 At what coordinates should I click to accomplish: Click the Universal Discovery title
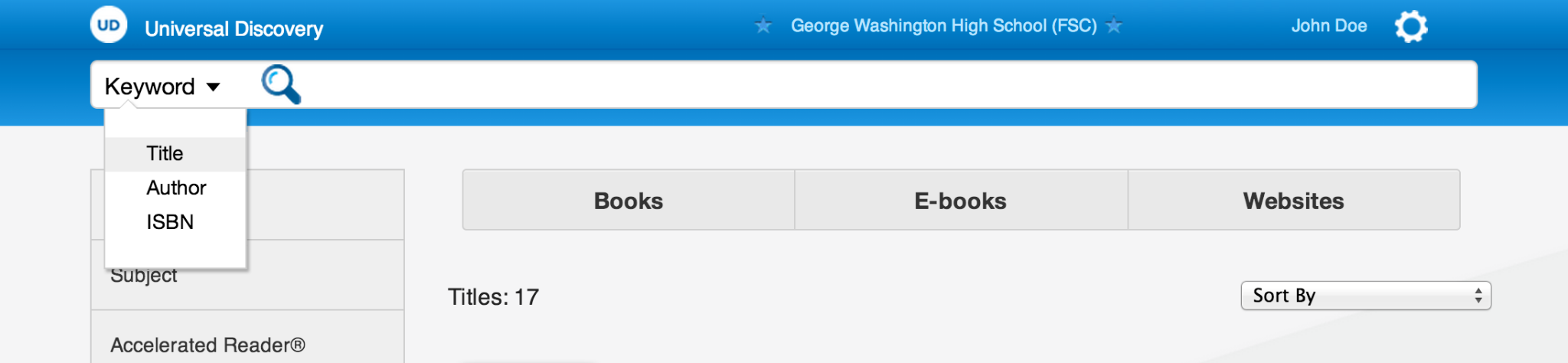234,29
